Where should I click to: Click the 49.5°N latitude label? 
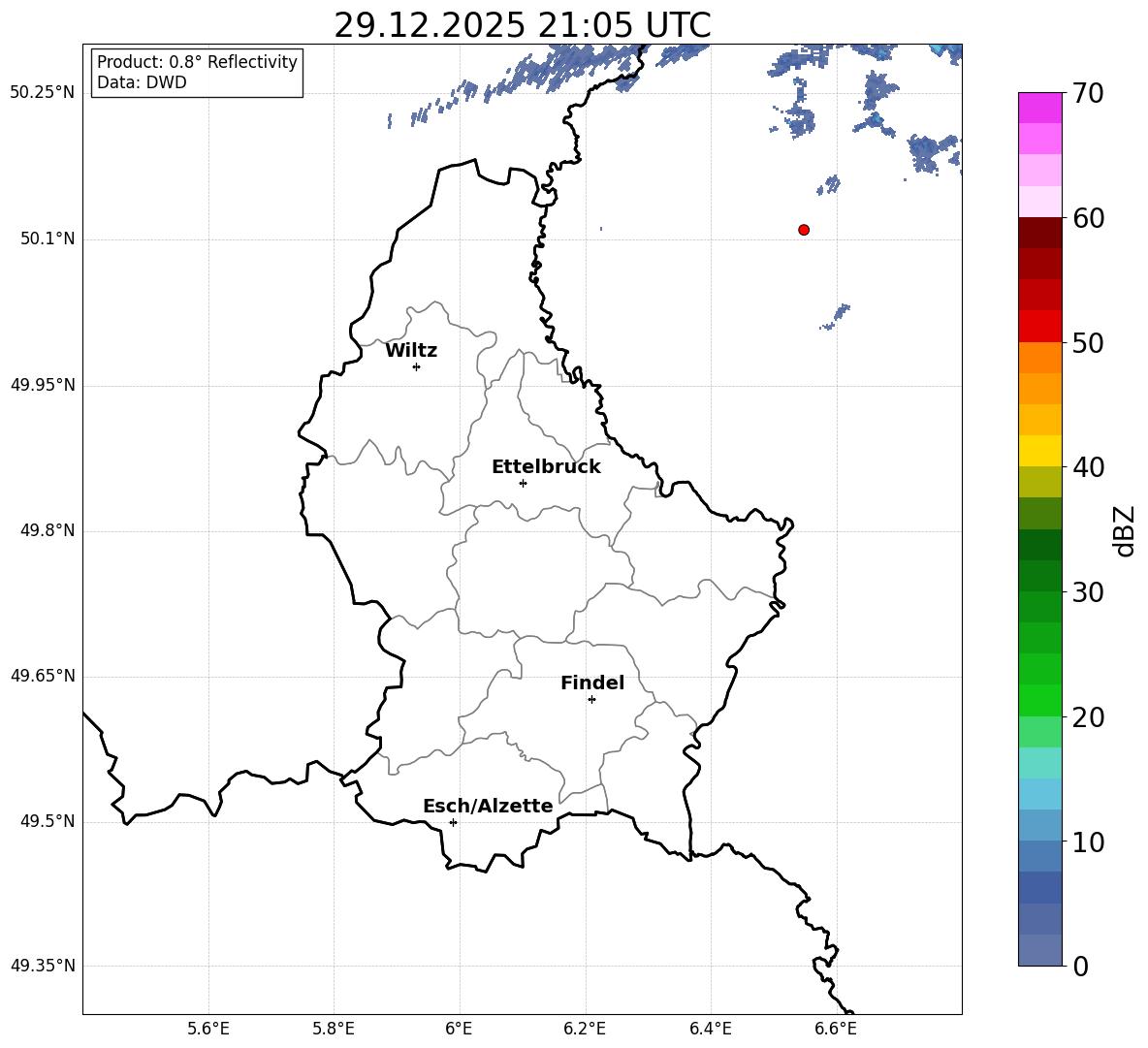[x=48, y=821]
